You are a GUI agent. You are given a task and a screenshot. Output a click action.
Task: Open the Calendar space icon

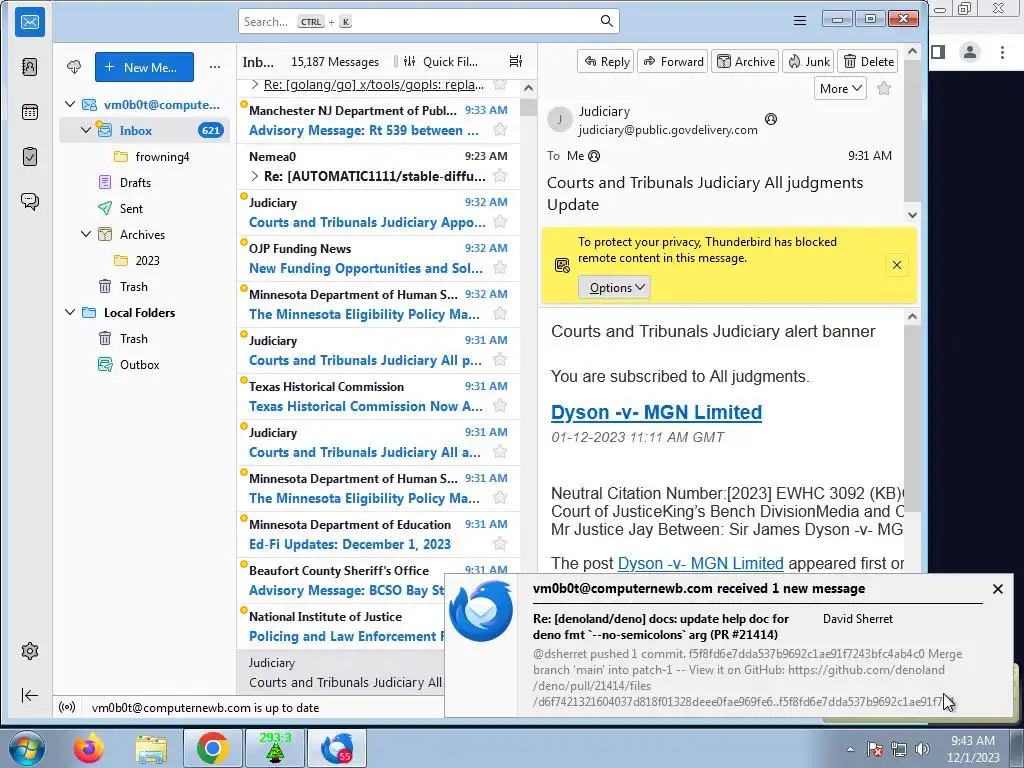pos(30,112)
